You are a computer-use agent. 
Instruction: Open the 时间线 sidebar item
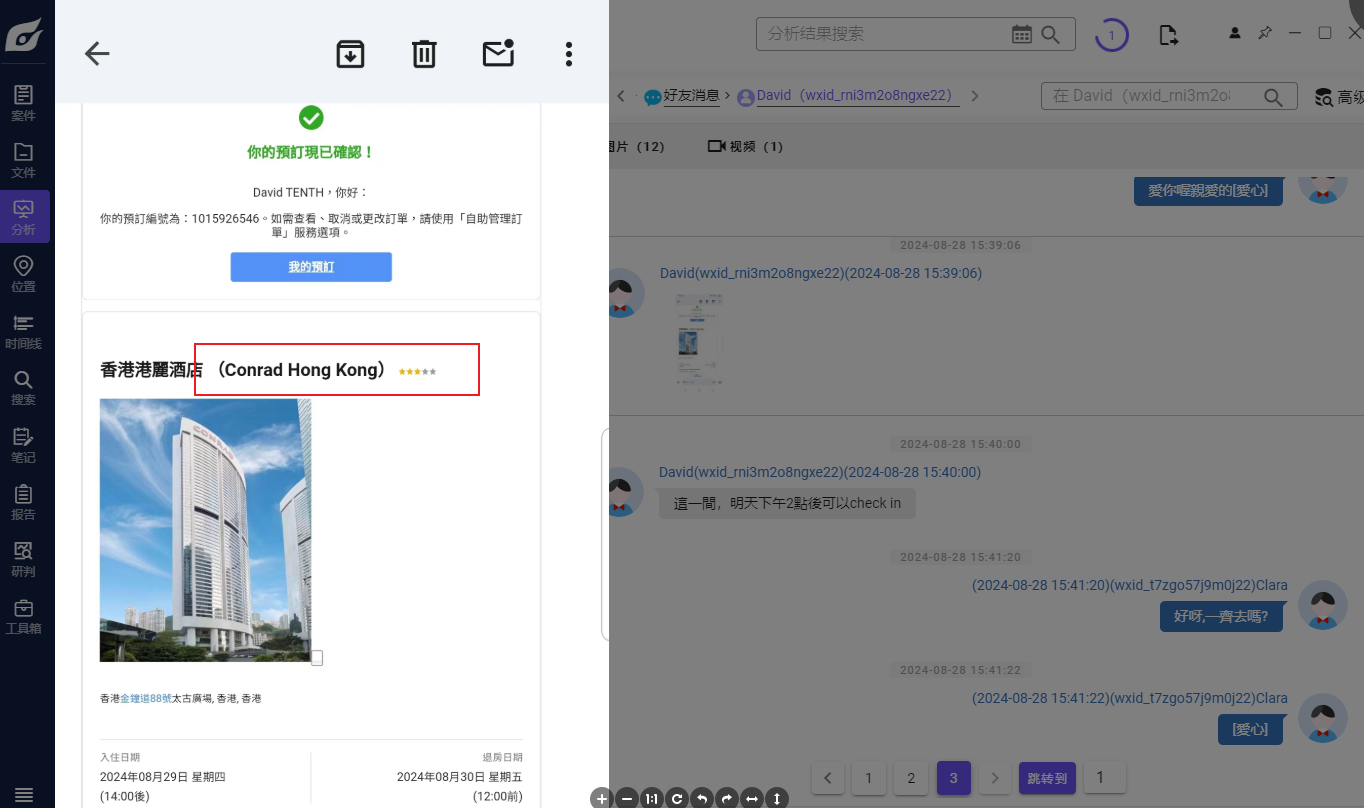[23, 331]
